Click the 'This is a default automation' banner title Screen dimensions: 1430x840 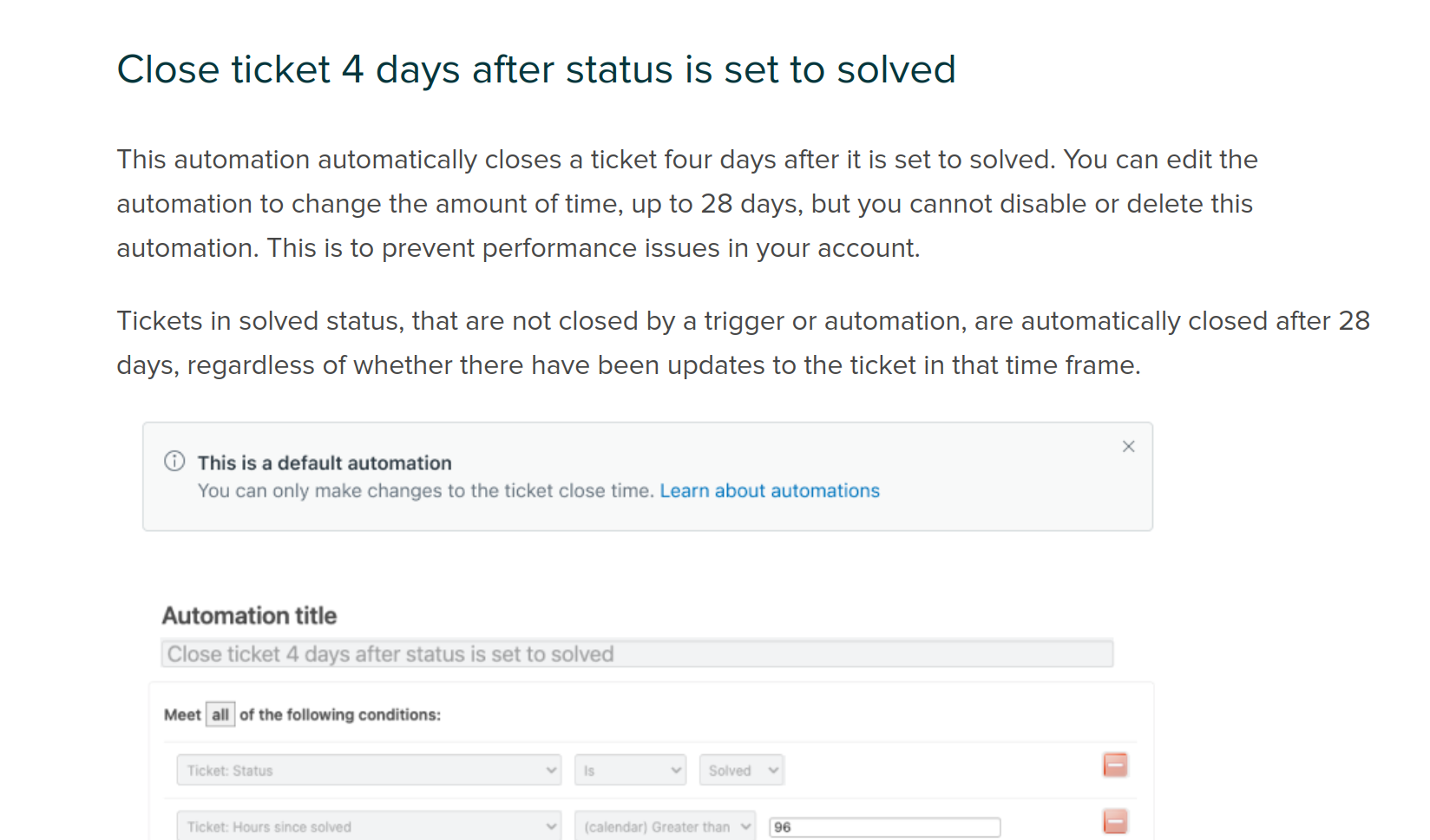(325, 463)
